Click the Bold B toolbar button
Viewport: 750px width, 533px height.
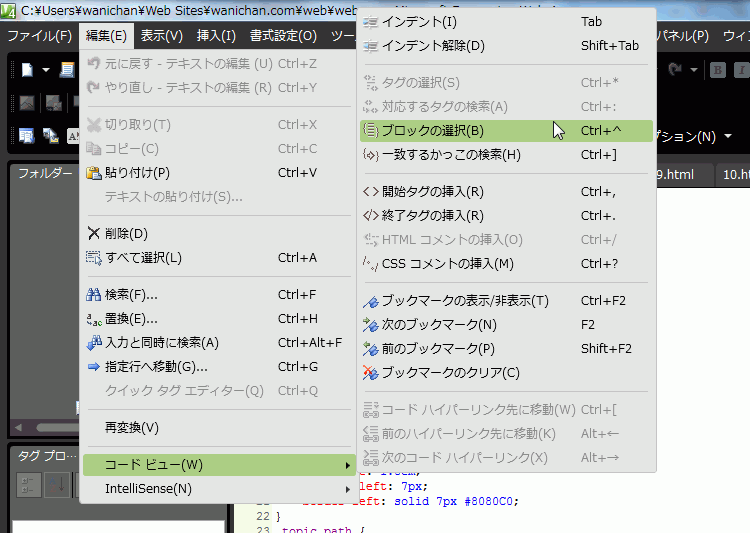point(717,70)
